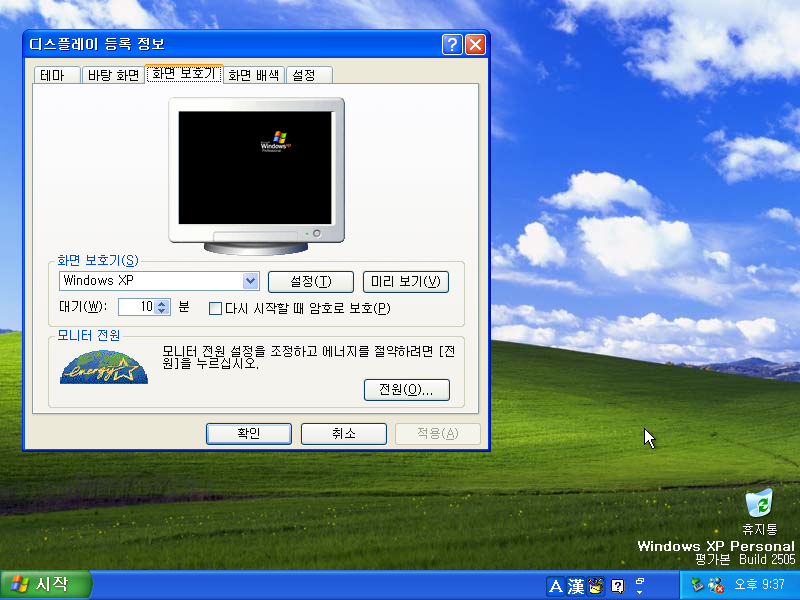This screenshot has width=800, height=600.
Task: Confirm with the 확인 button
Action: coord(249,434)
